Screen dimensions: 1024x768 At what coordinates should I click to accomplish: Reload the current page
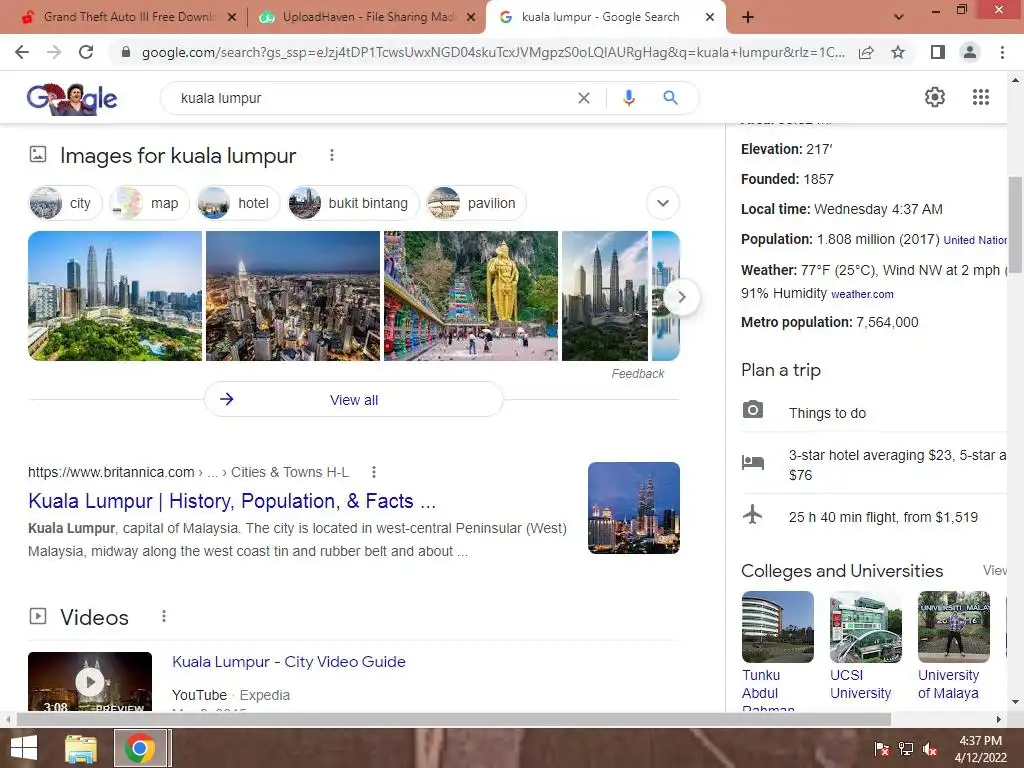coord(86,52)
